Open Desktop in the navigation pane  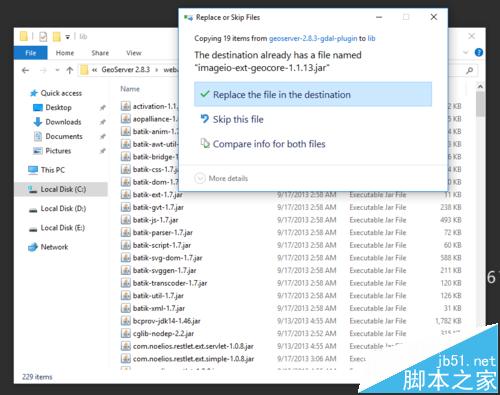58,107
